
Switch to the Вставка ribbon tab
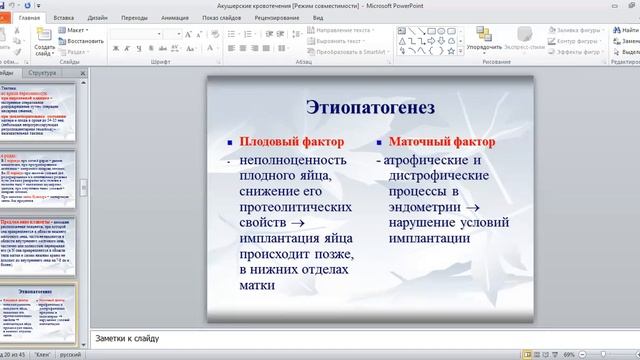[x=64, y=18]
